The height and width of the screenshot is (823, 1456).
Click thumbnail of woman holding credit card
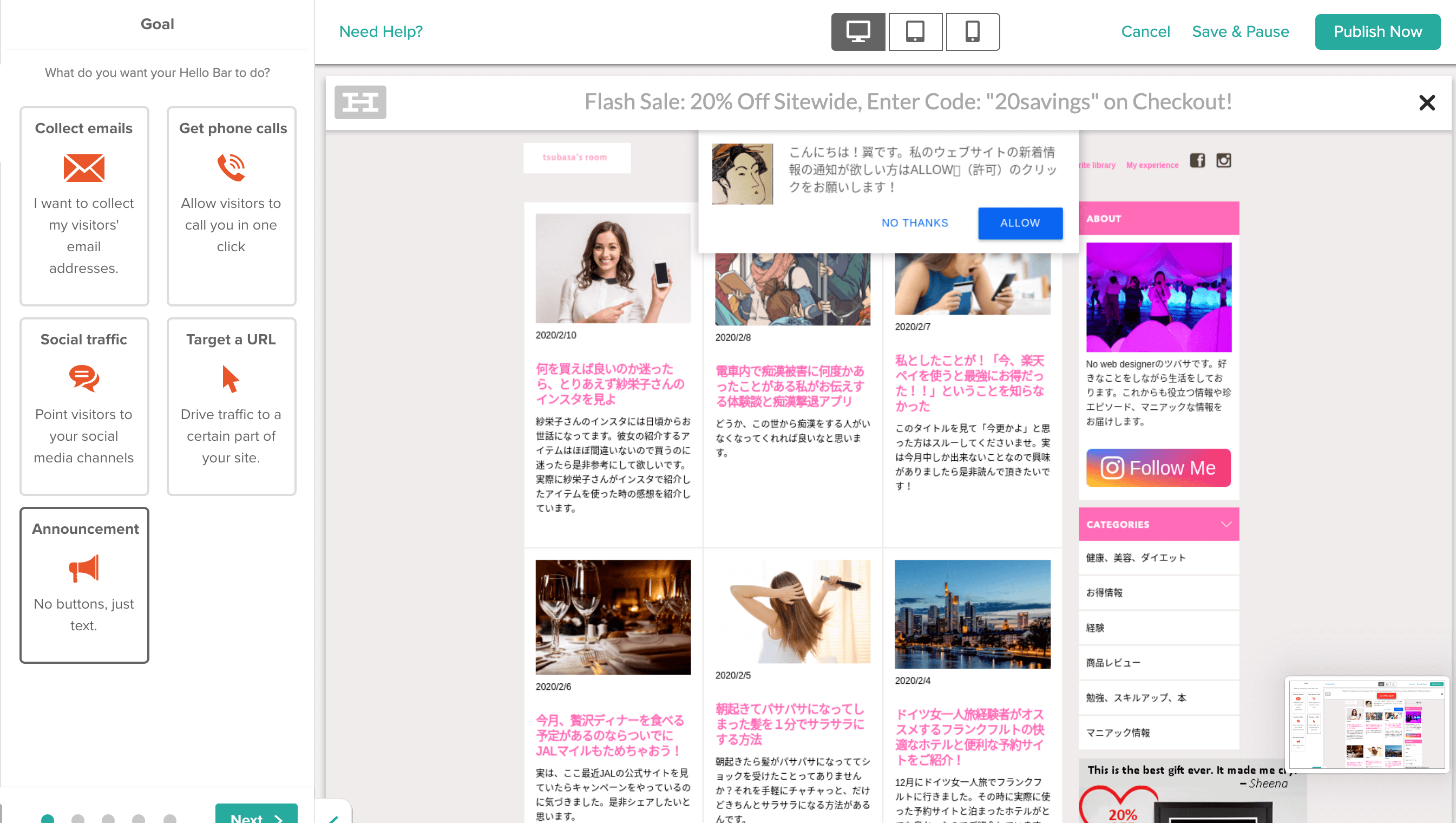tap(972, 284)
